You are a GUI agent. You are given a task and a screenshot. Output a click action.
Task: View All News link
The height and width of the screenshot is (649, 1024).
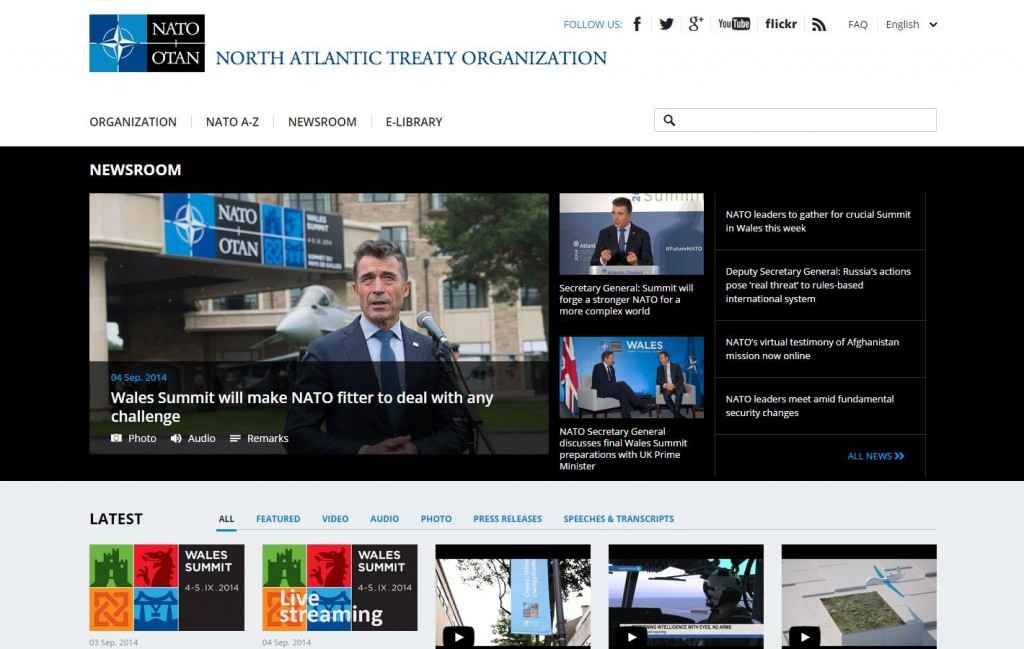pyautogui.click(x=876, y=456)
